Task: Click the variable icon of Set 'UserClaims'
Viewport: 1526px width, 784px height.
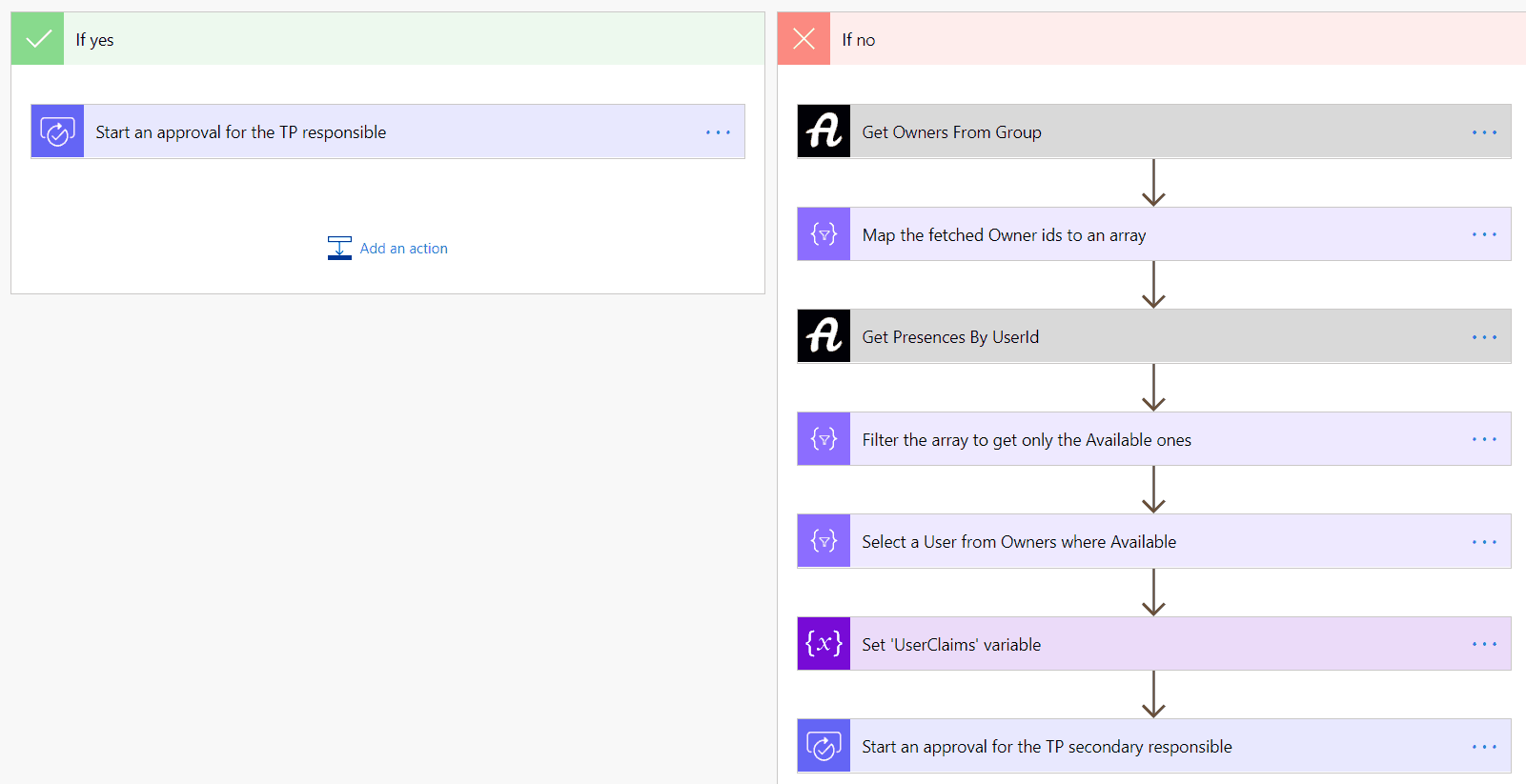Action: pyautogui.click(x=824, y=644)
